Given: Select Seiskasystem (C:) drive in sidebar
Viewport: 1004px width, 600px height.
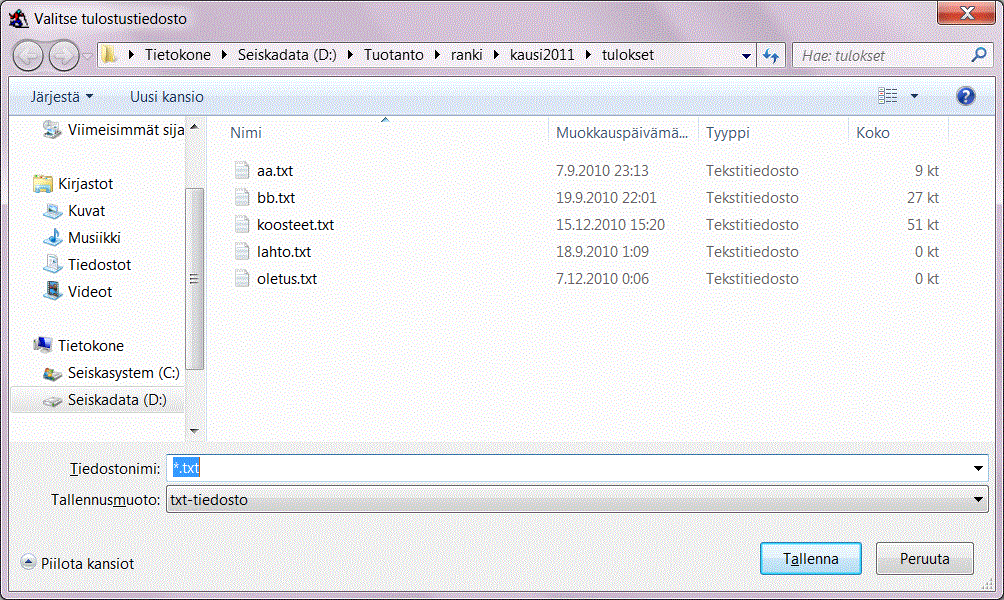Looking at the screenshot, I should (123, 373).
